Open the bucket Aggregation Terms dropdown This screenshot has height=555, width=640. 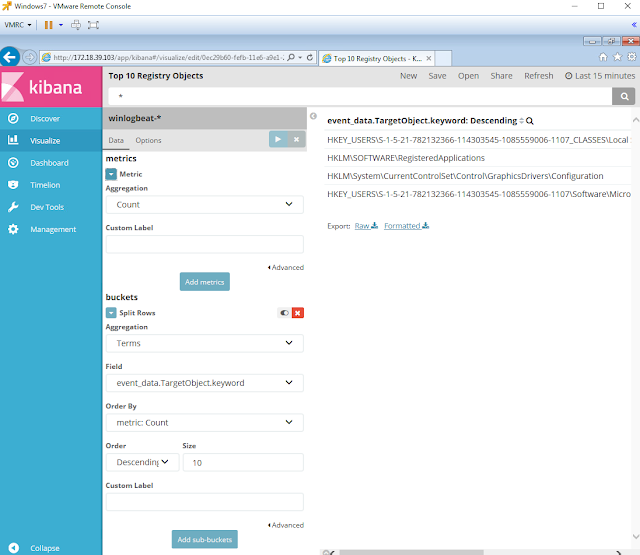[x=204, y=343]
